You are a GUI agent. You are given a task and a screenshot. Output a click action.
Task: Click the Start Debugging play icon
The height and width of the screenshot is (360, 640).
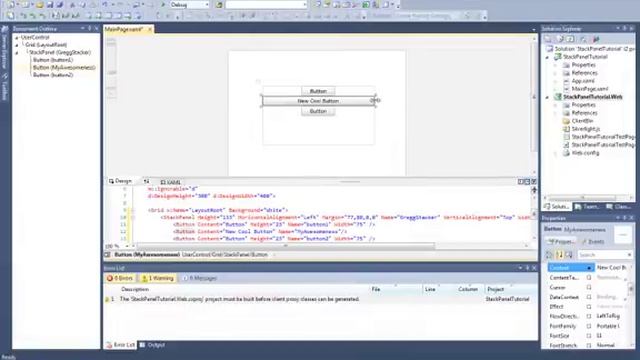tap(163, 5)
